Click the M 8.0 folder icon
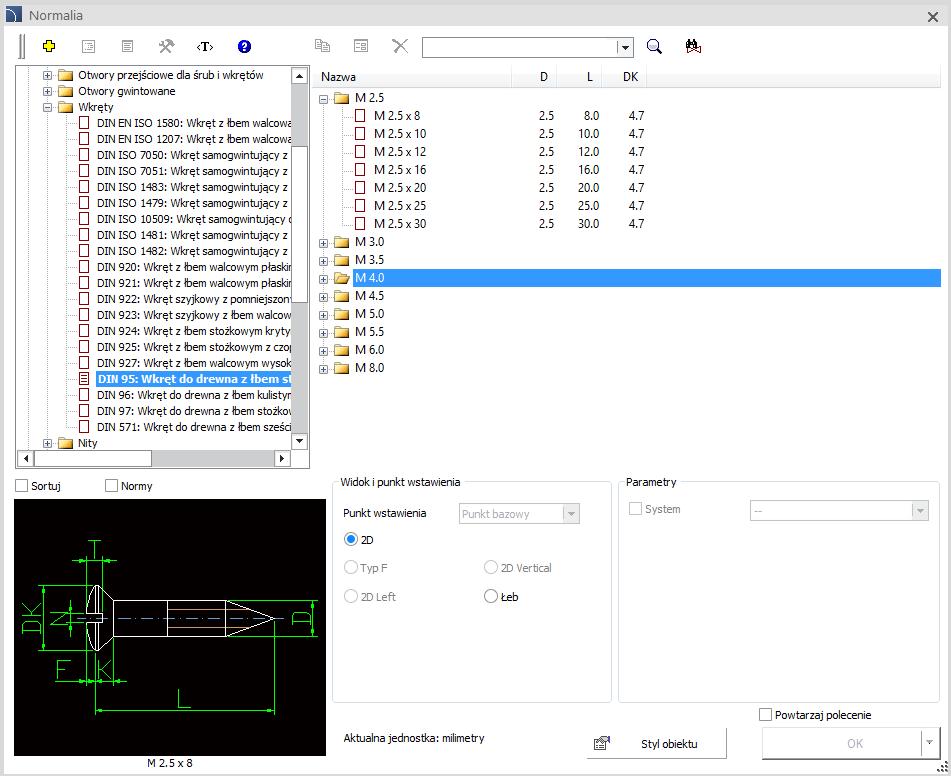 click(x=342, y=368)
